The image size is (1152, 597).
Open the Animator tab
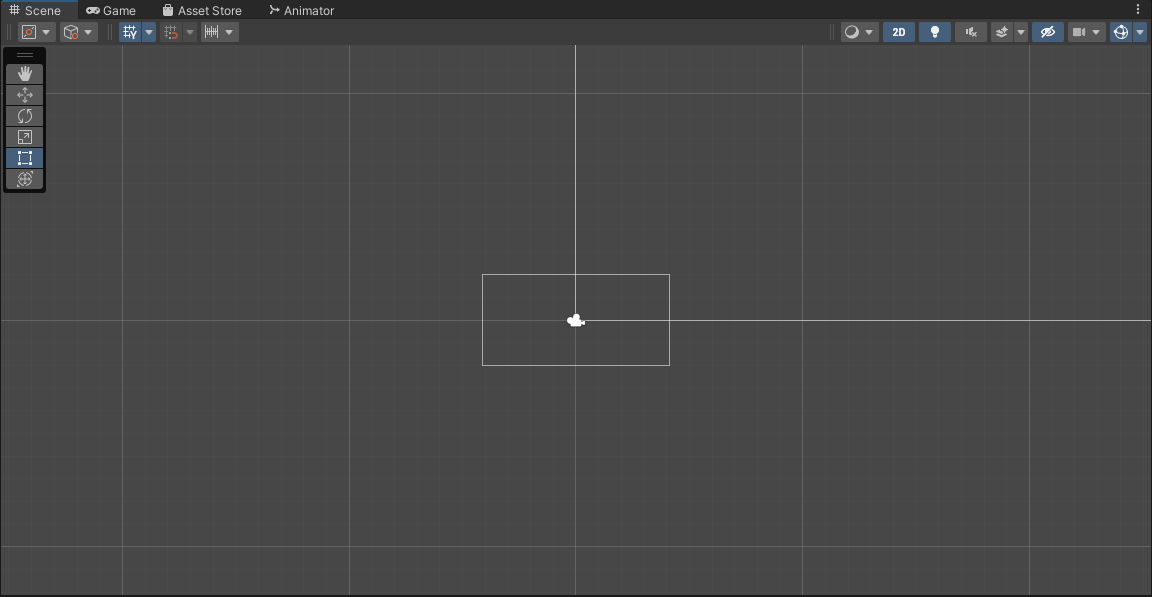(302, 10)
